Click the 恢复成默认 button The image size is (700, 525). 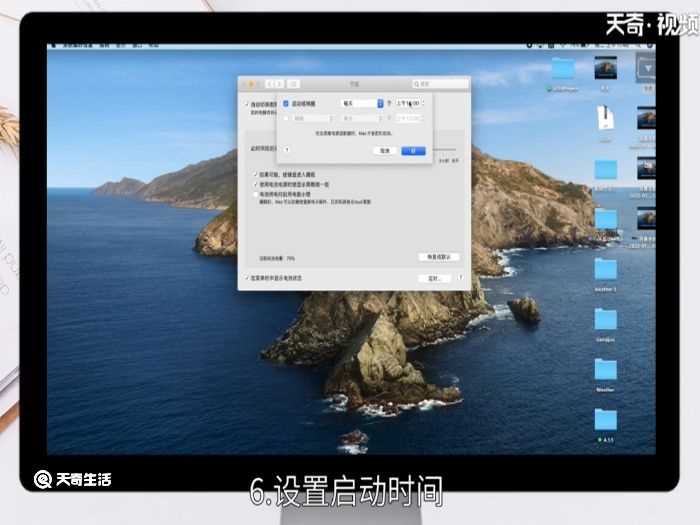[x=438, y=257]
